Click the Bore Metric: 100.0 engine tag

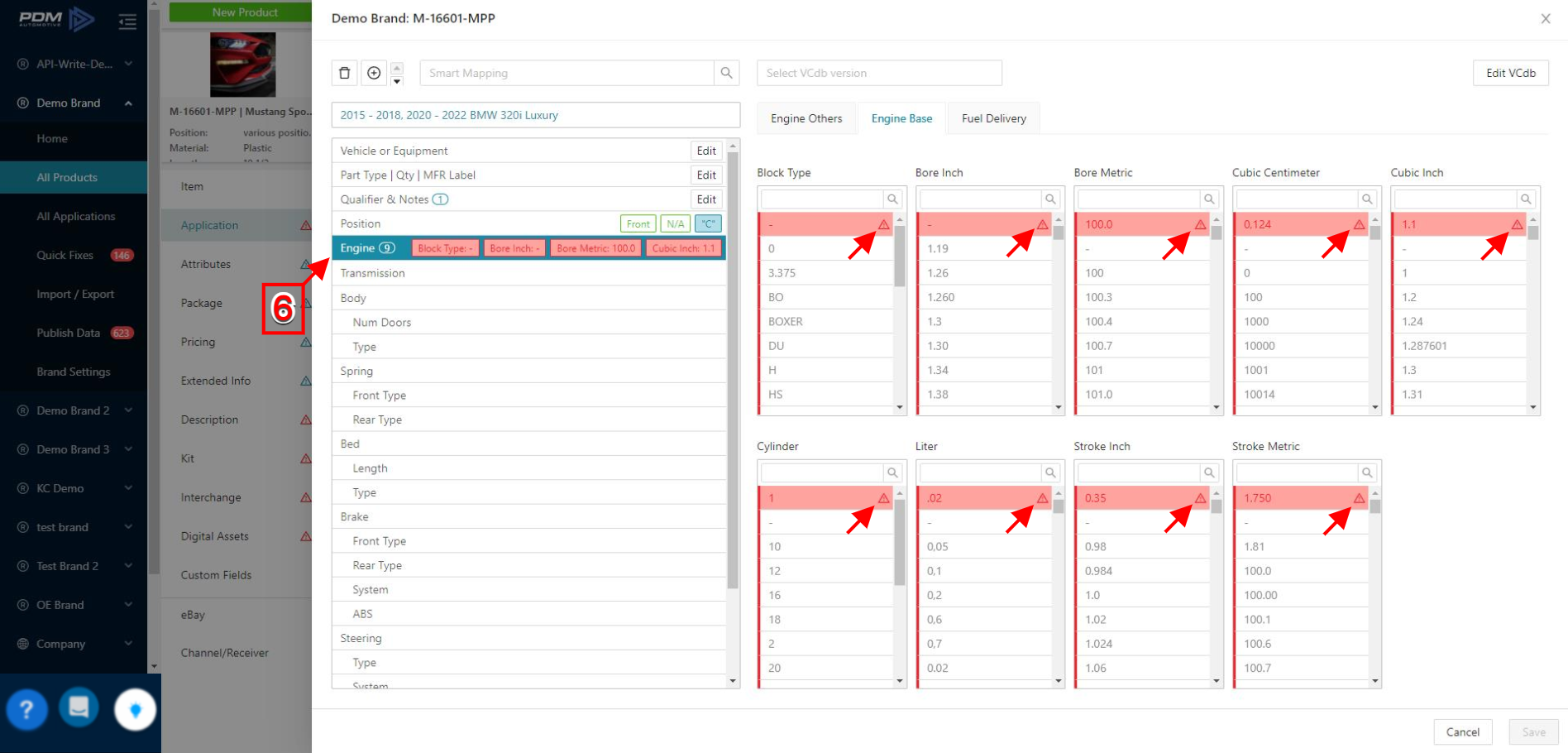point(596,248)
